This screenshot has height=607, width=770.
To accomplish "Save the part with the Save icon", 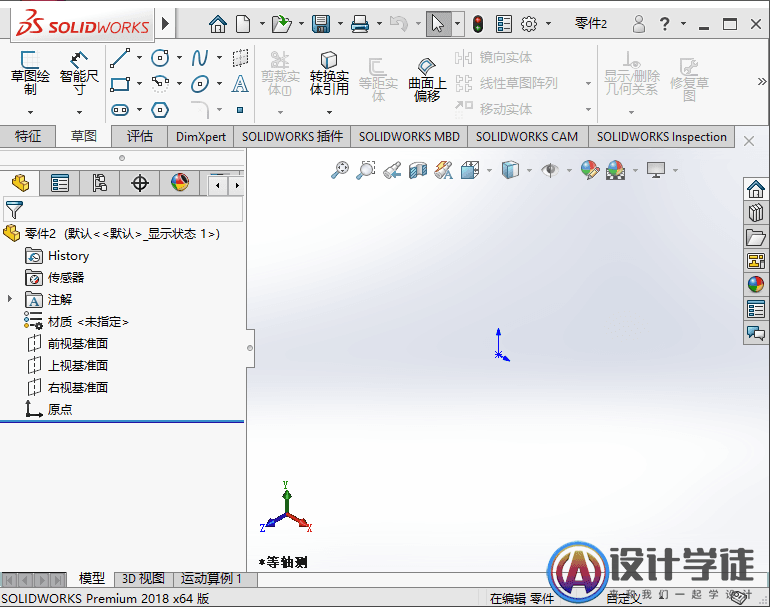I will [x=321, y=24].
